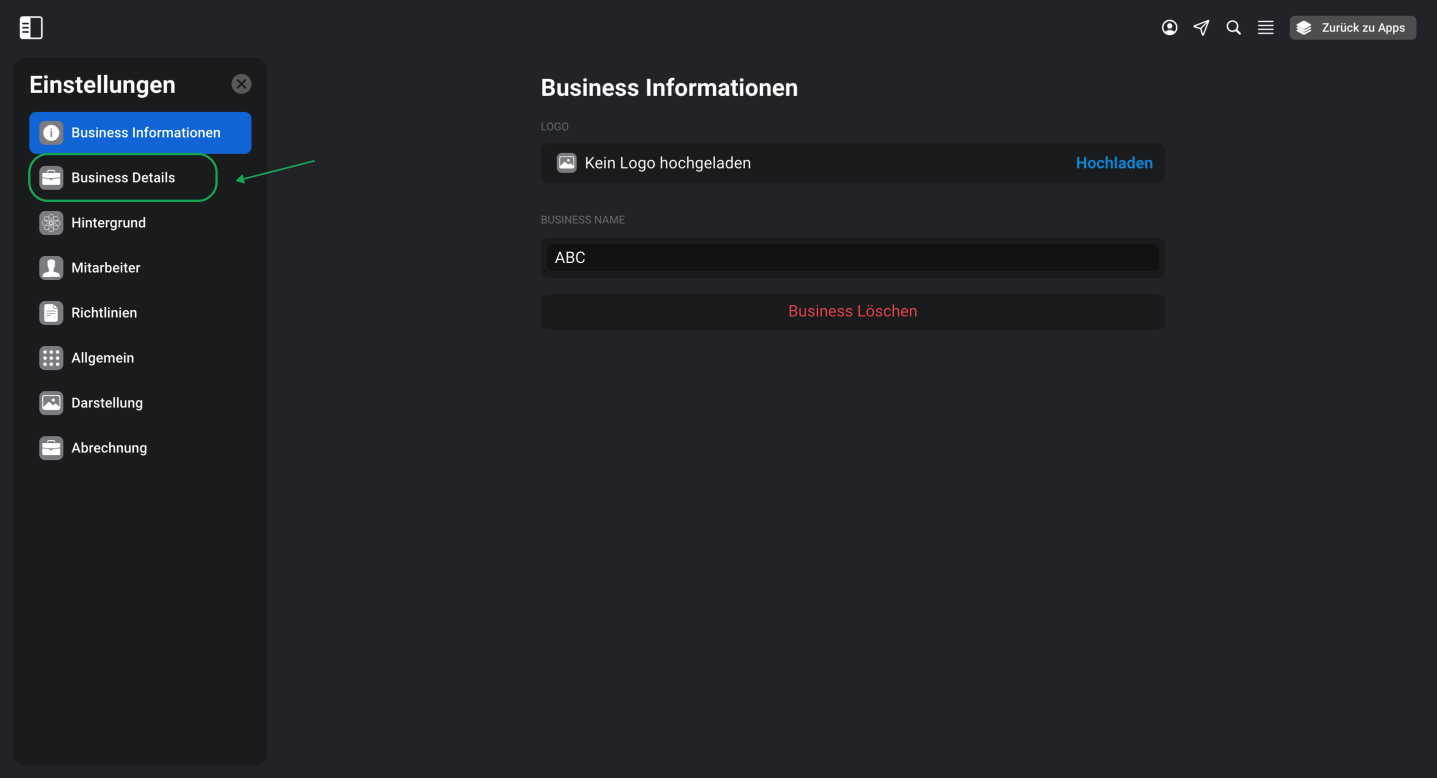Viewport: 1437px width, 778px height.
Task: Open the Business Details settings
Action: [123, 178]
